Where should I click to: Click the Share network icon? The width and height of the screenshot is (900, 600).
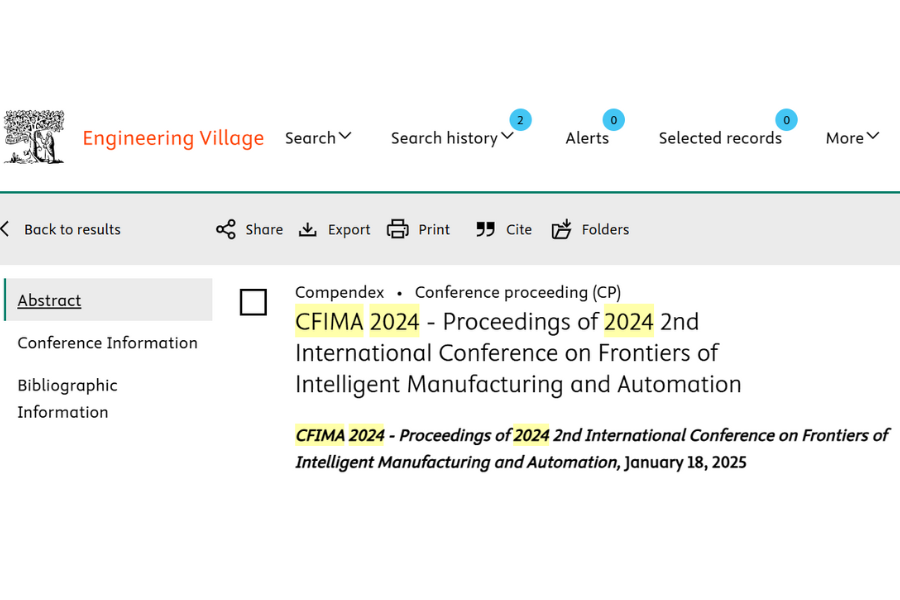click(x=226, y=229)
